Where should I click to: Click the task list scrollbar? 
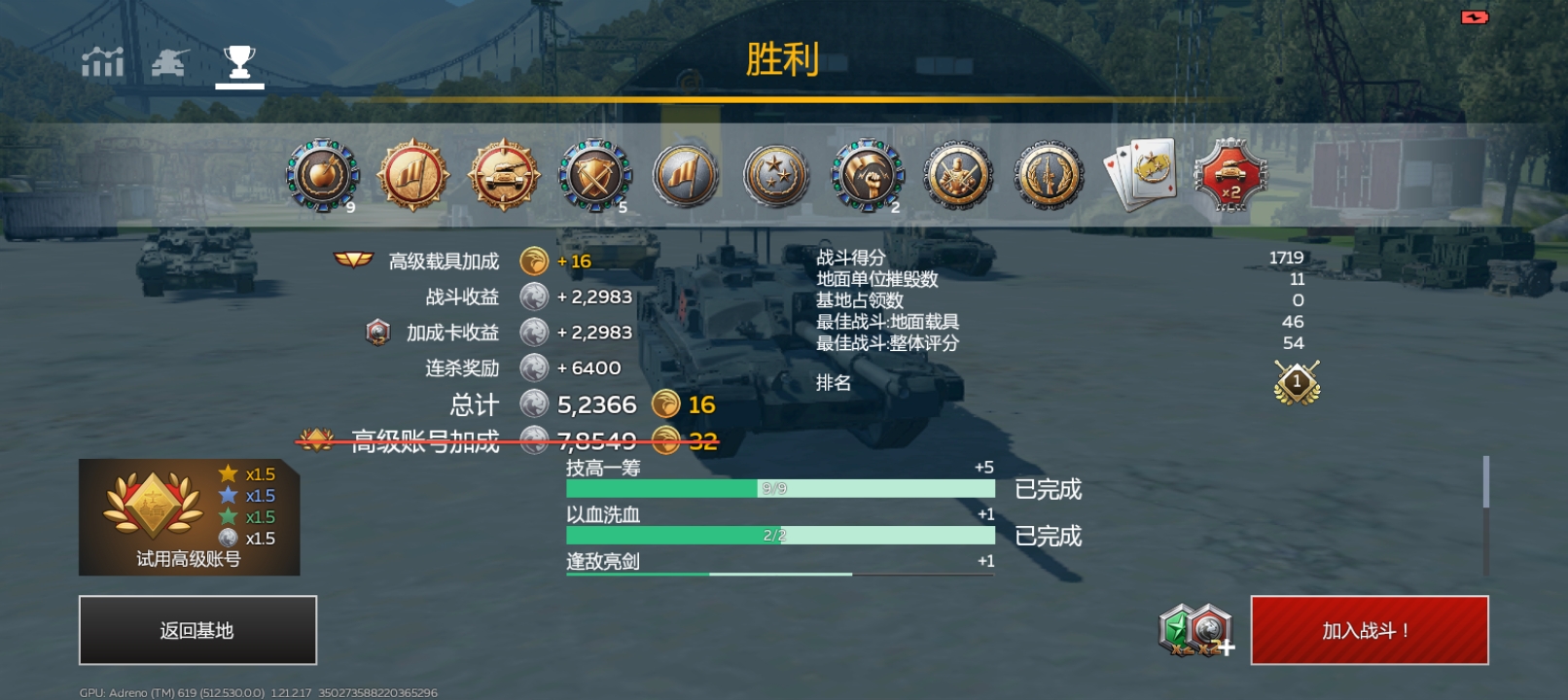click(x=1485, y=515)
